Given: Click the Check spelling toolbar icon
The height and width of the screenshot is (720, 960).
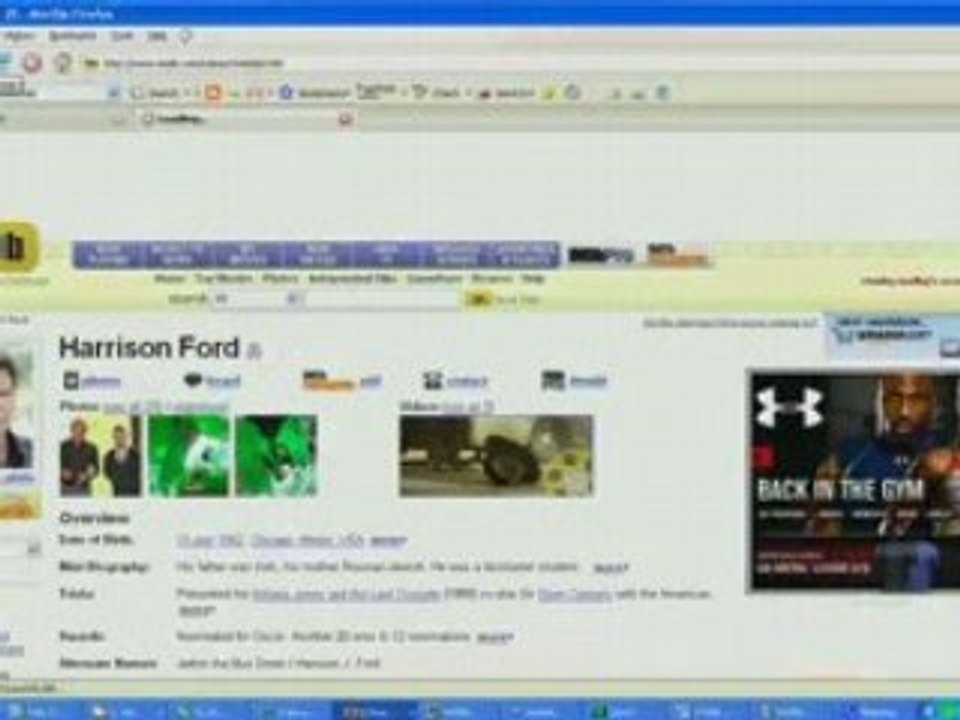Looking at the screenshot, I should coord(418,92).
